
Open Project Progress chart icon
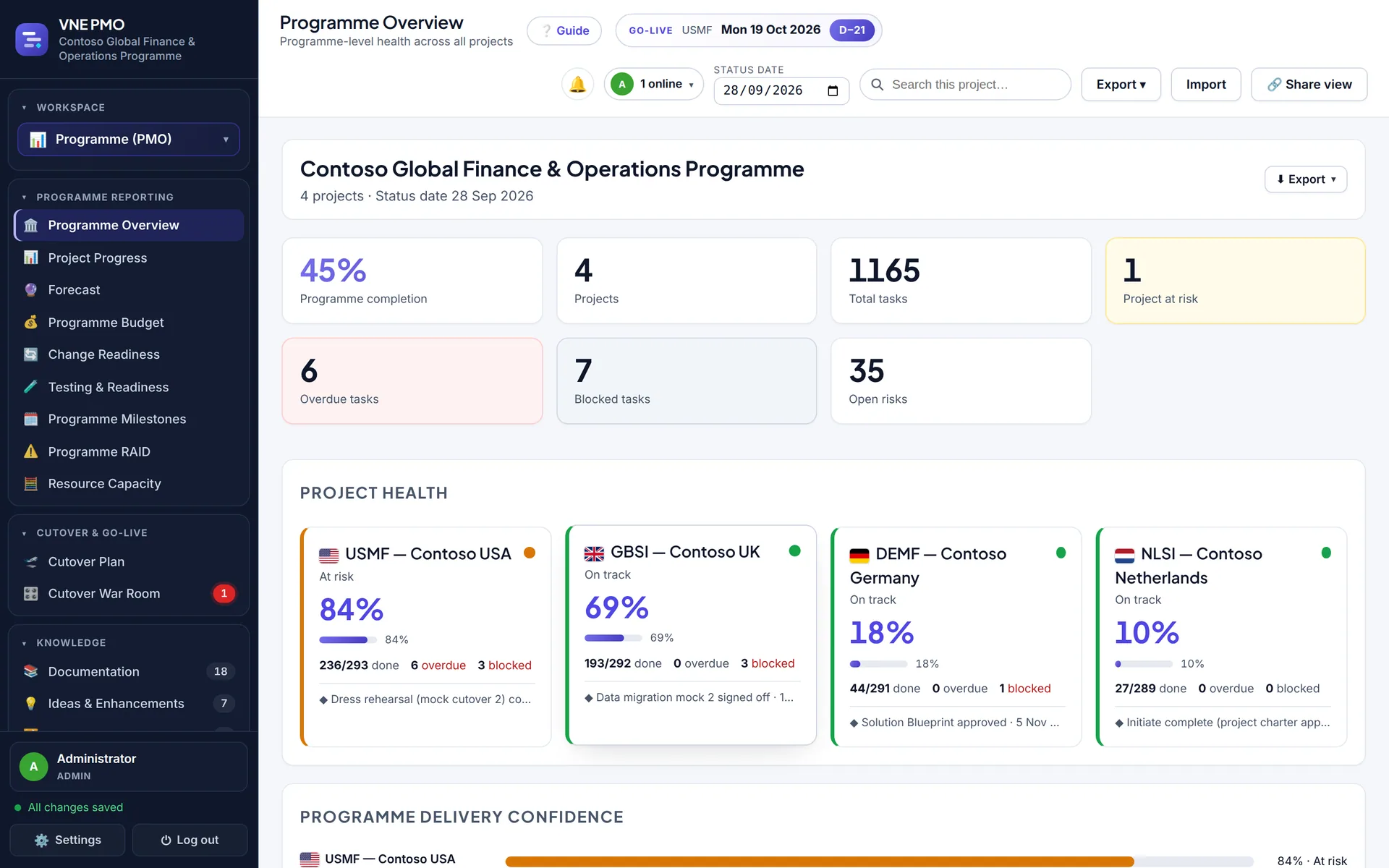pyautogui.click(x=30, y=258)
